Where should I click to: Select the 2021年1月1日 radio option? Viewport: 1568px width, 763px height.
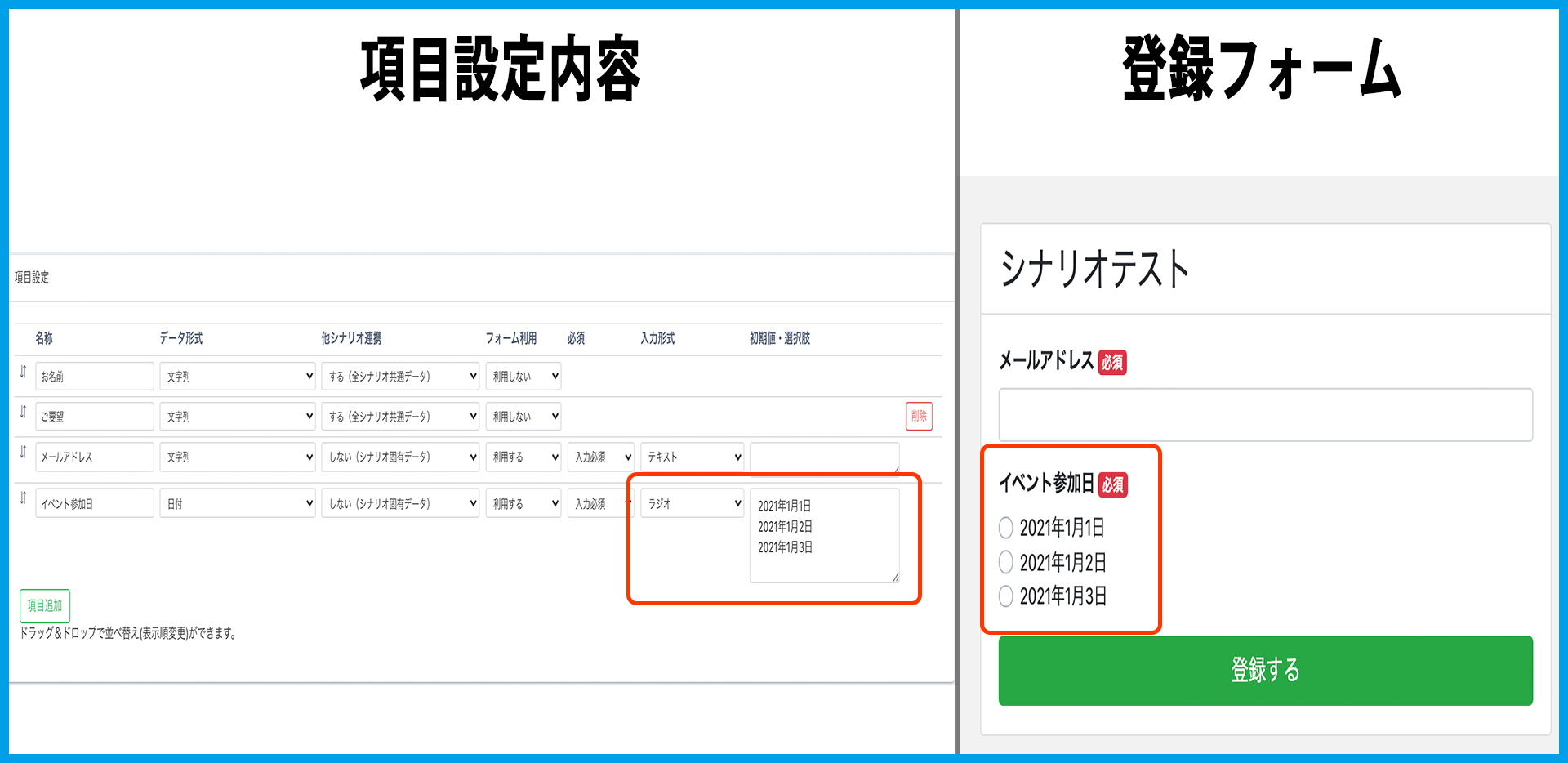coord(1006,529)
